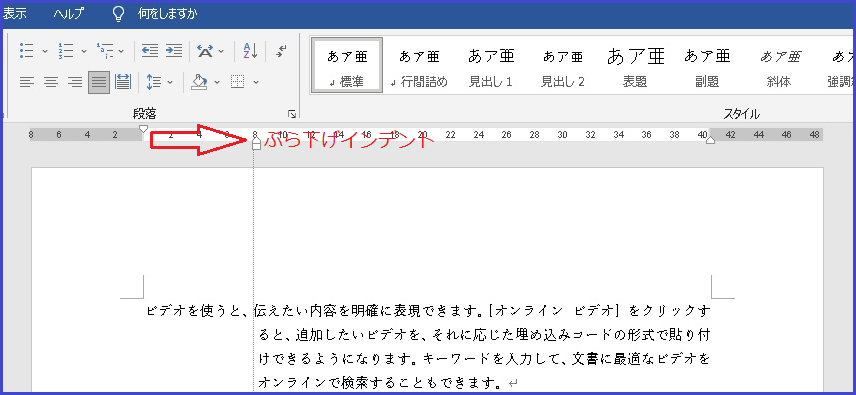Open Asian layout dropdown arrow
This screenshot has height=395, width=856.
coord(221,51)
